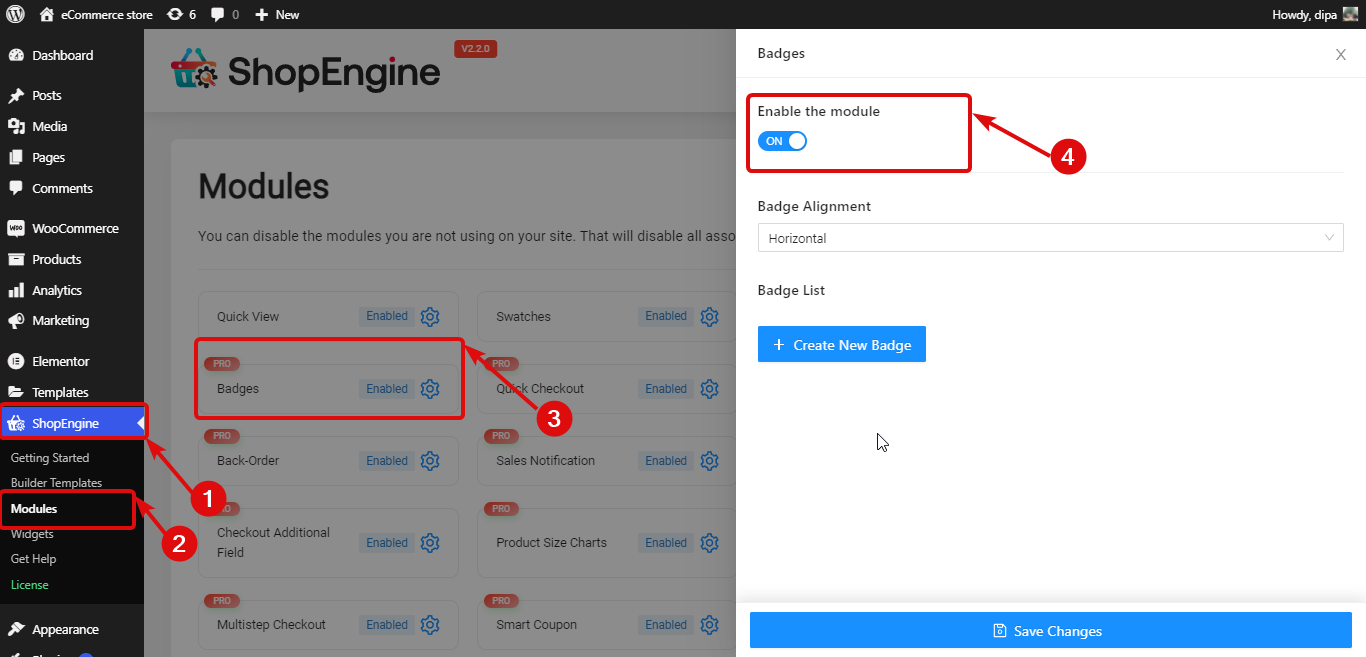The image size is (1366, 657).
Task: Click the Enabled status on Badges
Action: (x=387, y=389)
